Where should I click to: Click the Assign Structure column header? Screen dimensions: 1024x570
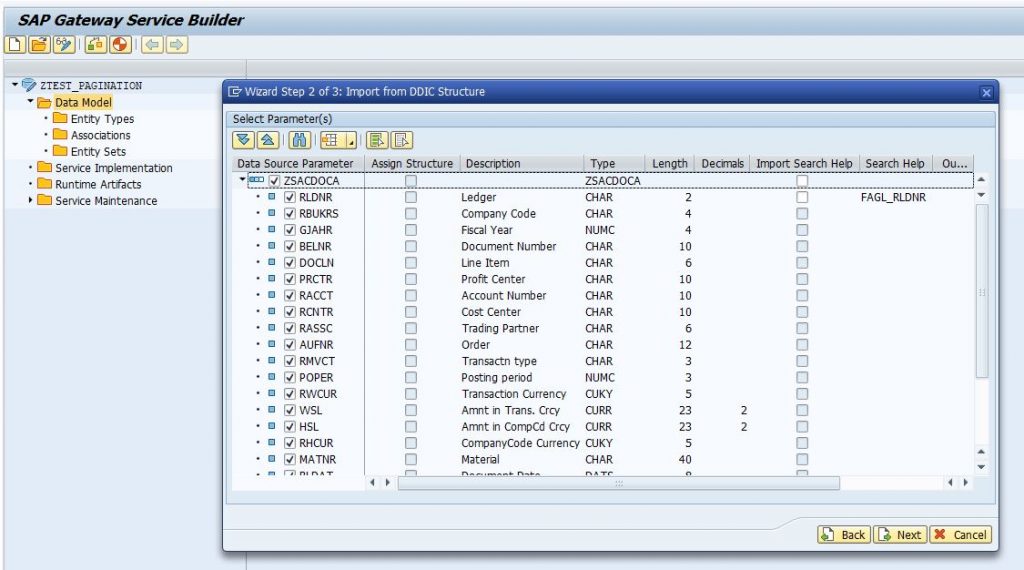click(412, 163)
